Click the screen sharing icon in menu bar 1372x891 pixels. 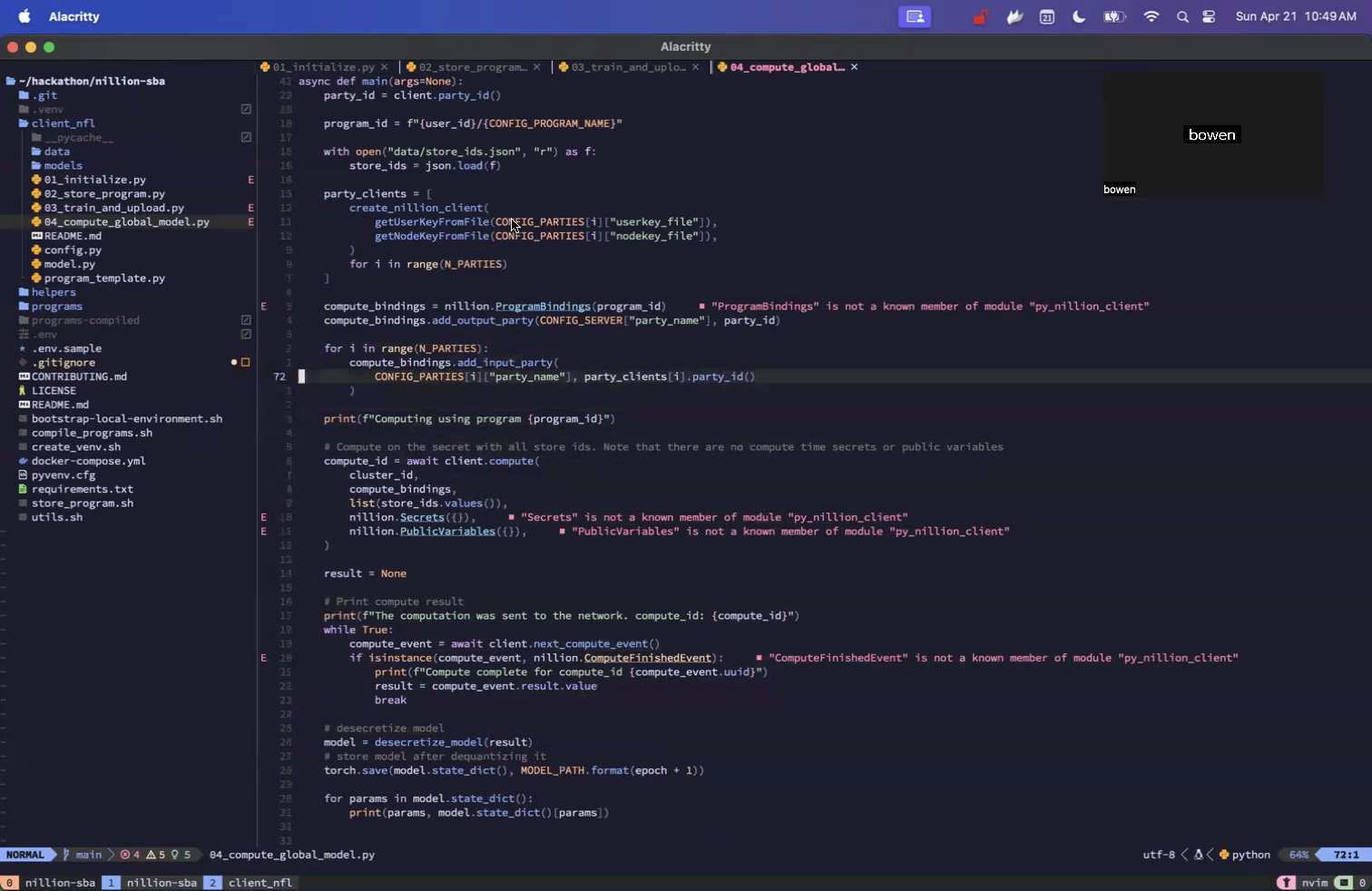pos(915,16)
